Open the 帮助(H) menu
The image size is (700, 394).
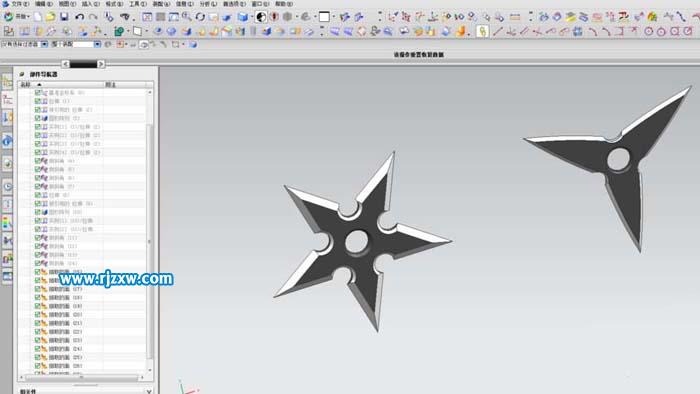click(284, 4)
